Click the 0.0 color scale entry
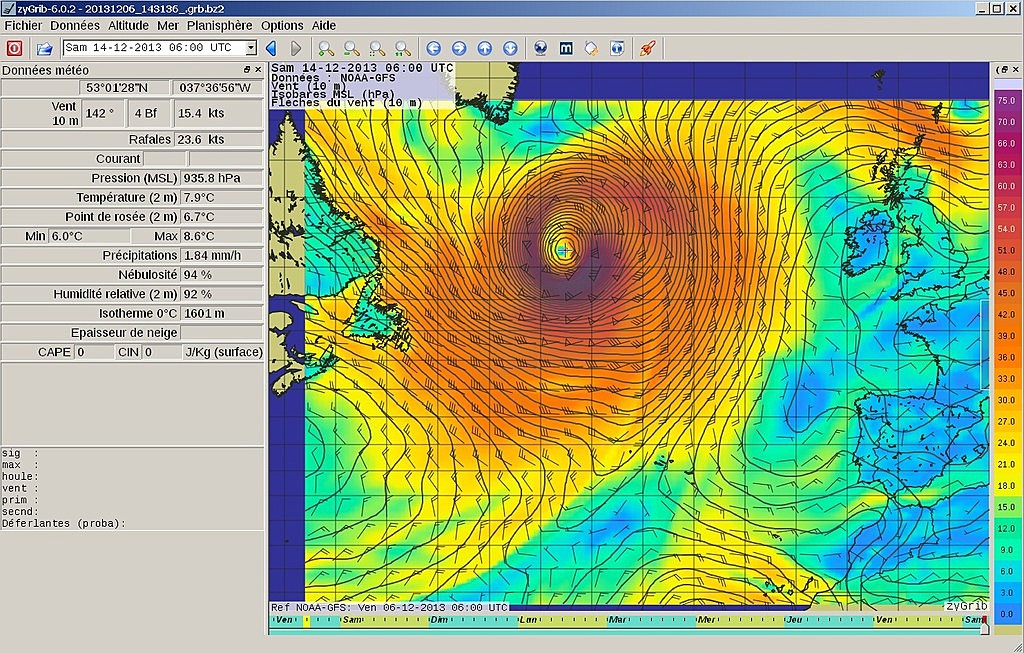This screenshot has height=653, width=1024. (1006, 614)
